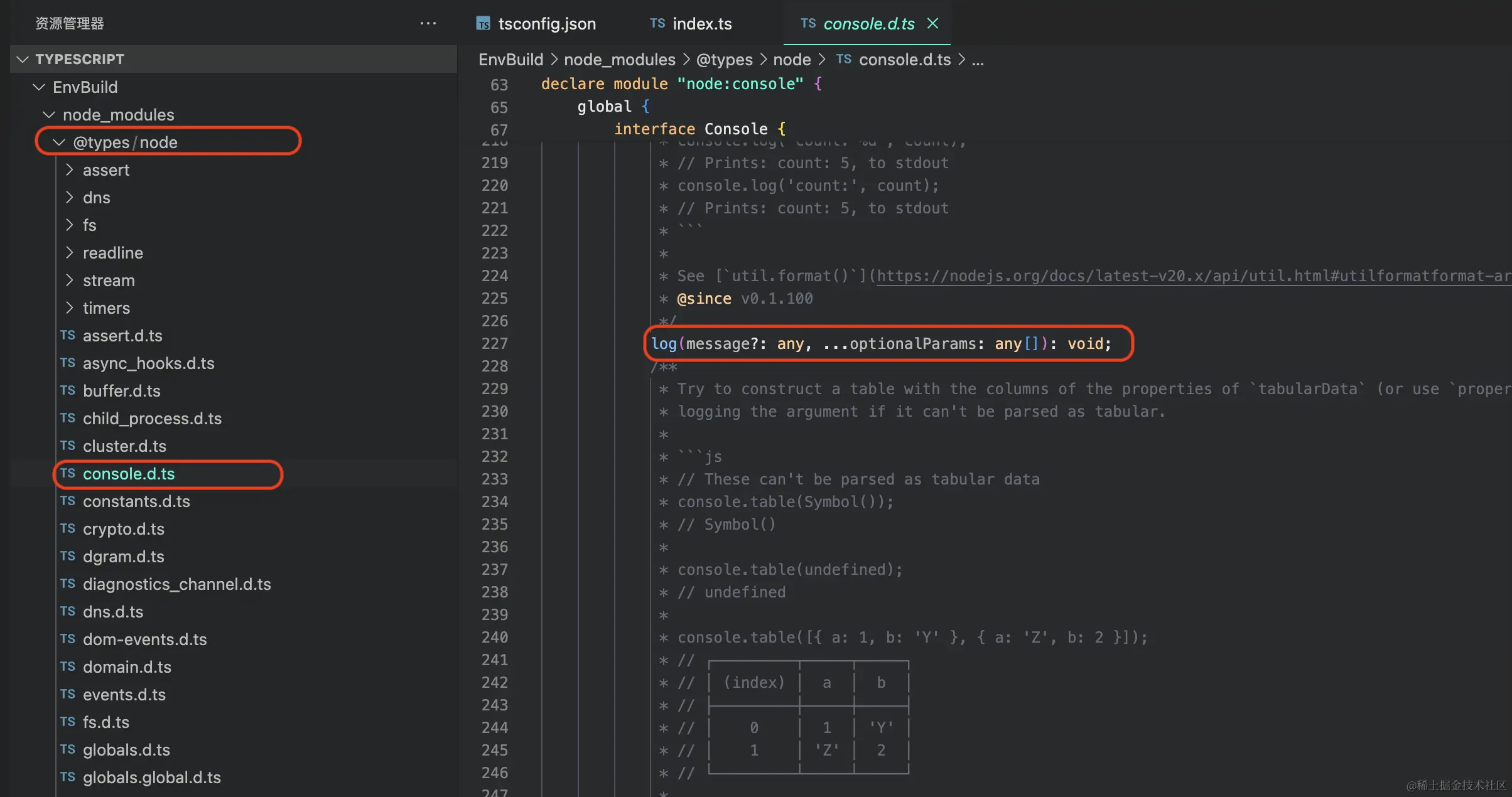Open child_process.d.ts in the file tree
The width and height of the screenshot is (1512, 797).
pyautogui.click(x=152, y=419)
